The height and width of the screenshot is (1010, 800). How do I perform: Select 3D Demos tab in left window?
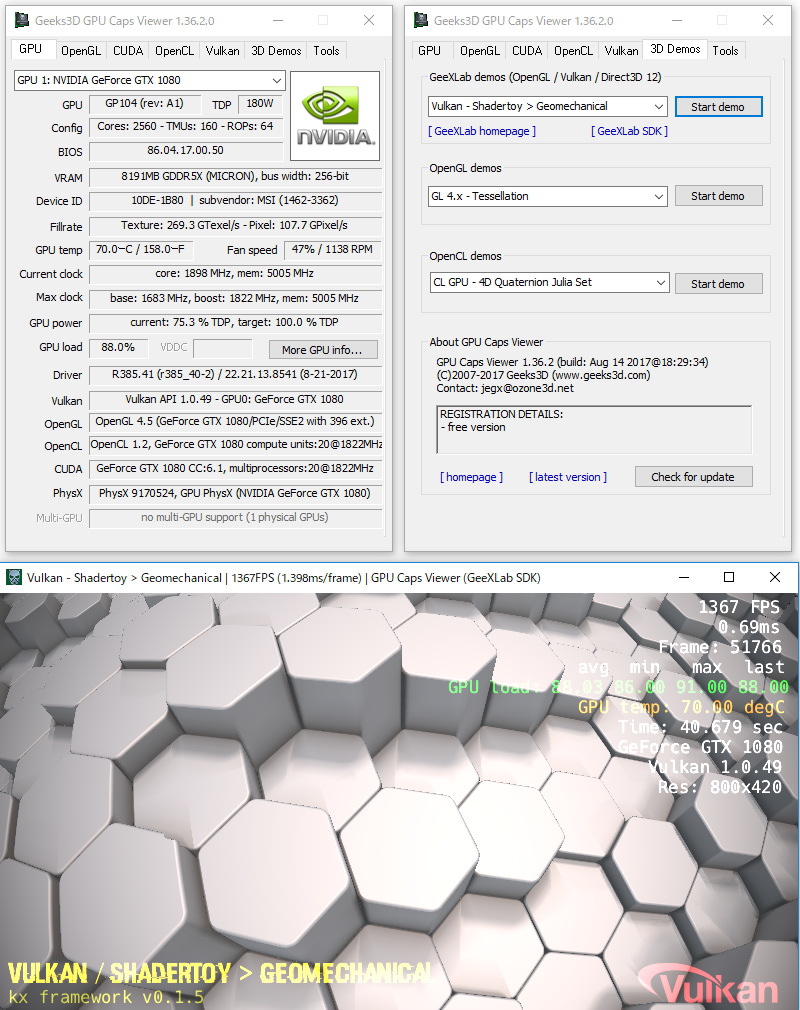(x=276, y=51)
